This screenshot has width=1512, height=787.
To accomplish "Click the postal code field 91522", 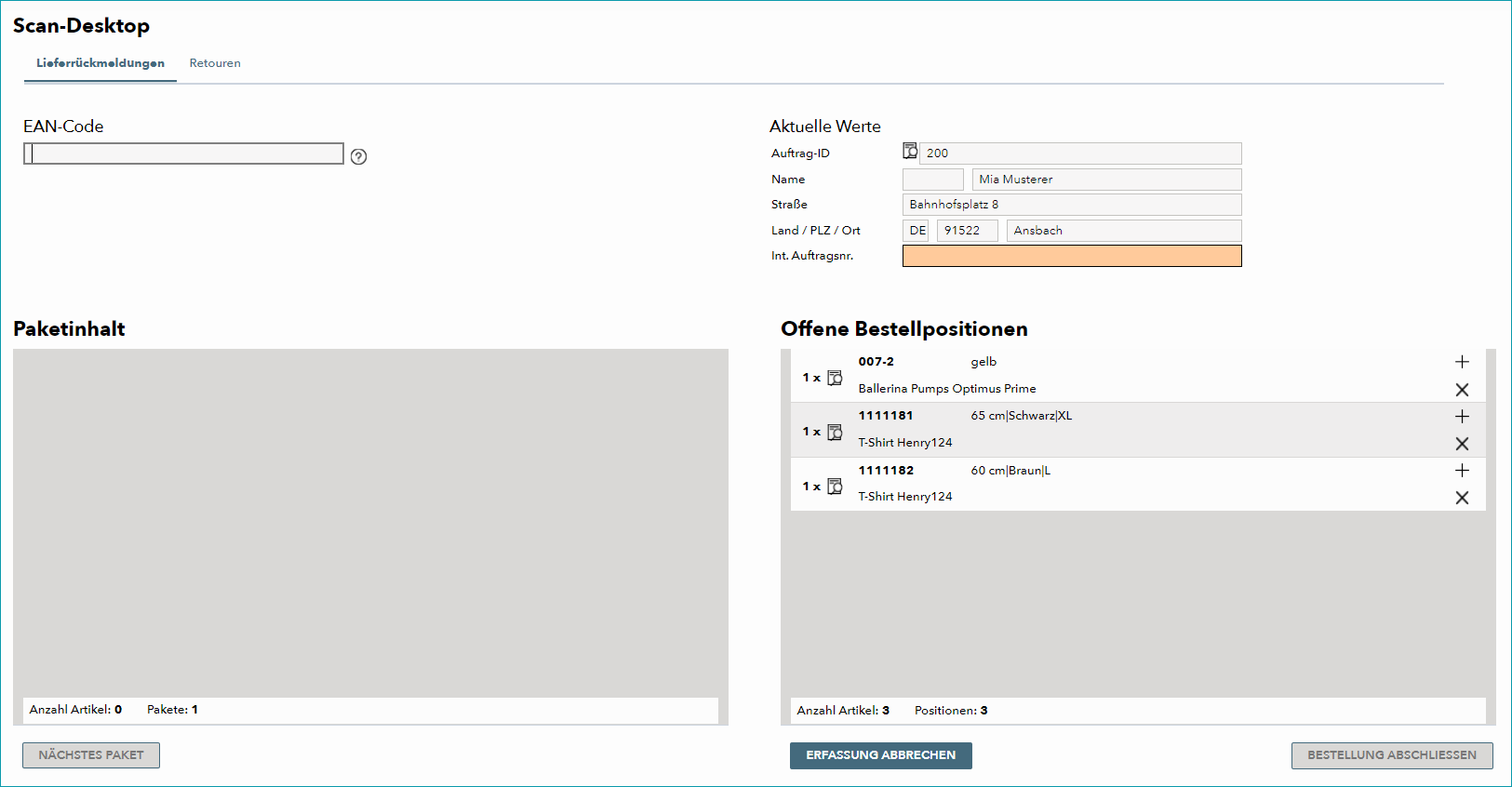I will 968,231.
